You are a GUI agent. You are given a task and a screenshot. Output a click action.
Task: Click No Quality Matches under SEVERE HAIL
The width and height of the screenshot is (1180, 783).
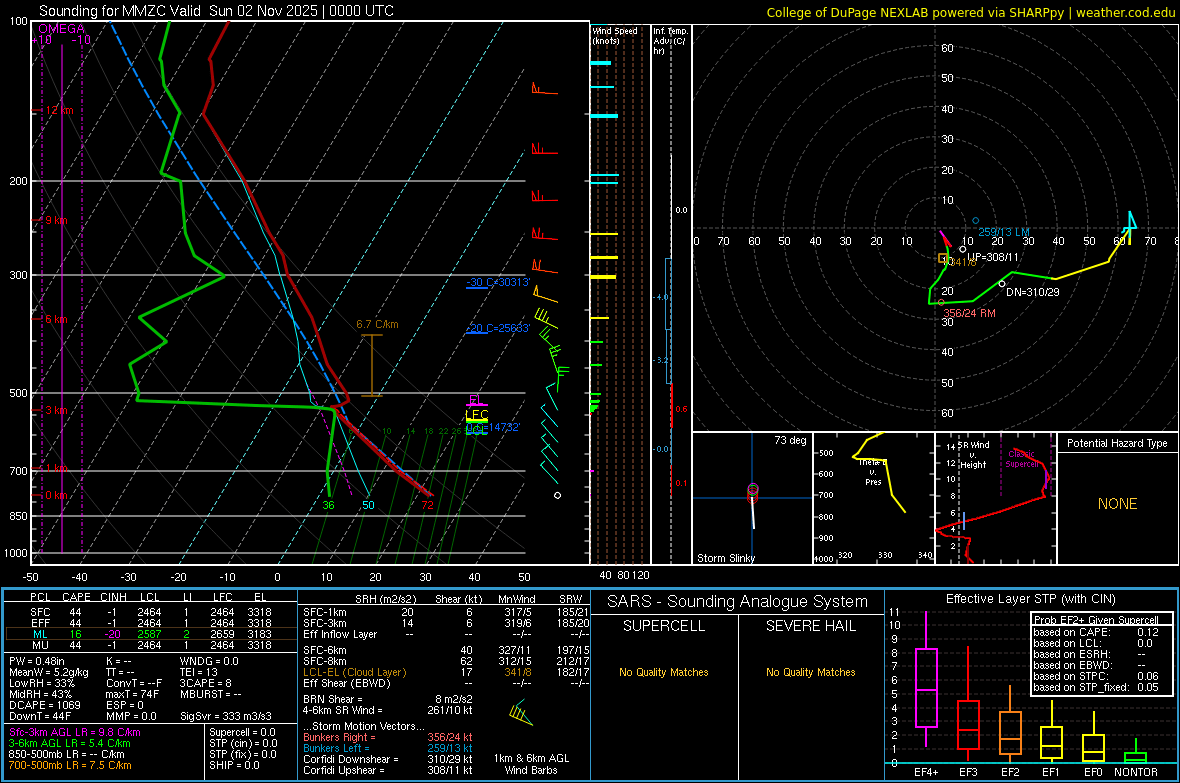coord(810,672)
